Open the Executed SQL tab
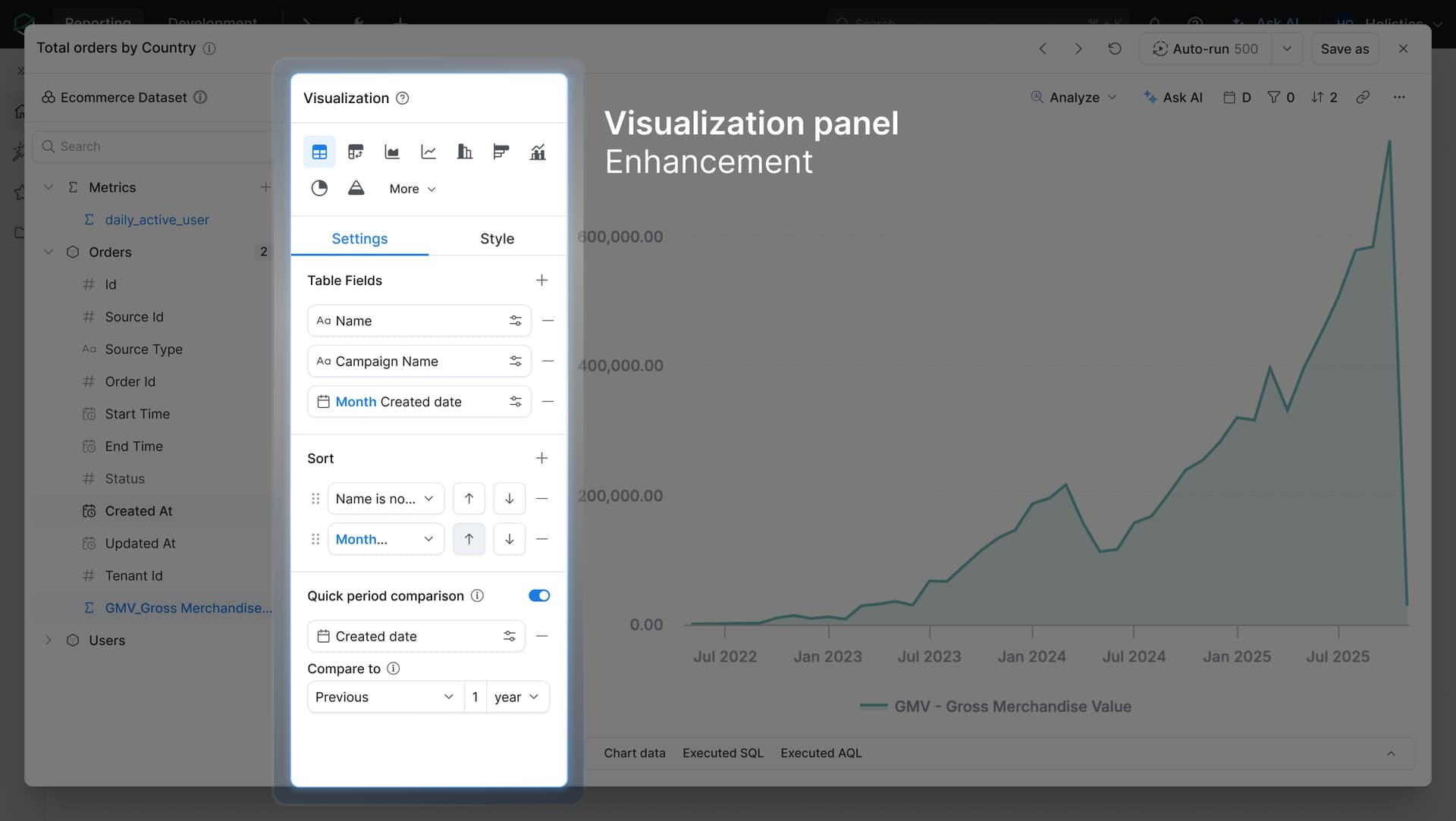The image size is (1456, 821). 723,753
